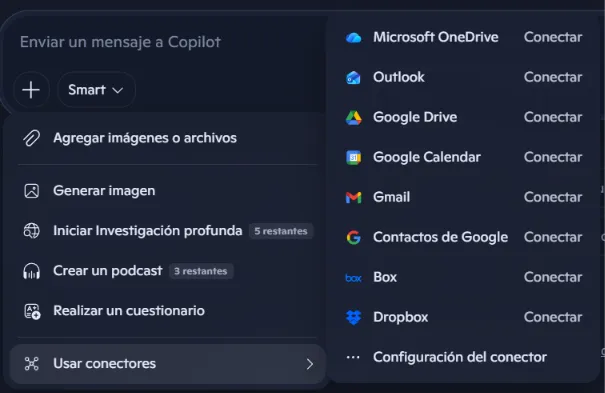Open the Smart mode dropdown
The width and height of the screenshot is (605, 393).
[x=96, y=90]
